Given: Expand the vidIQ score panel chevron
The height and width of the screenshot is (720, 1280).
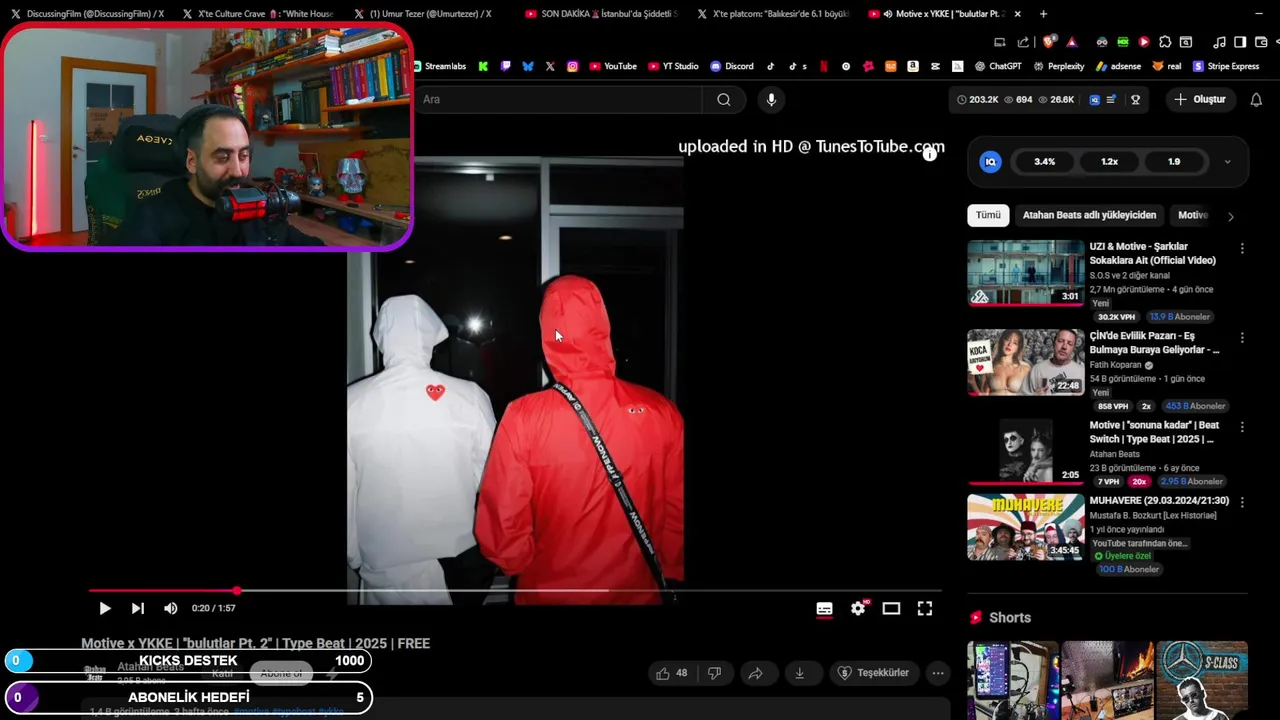Looking at the screenshot, I should coord(1228,162).
